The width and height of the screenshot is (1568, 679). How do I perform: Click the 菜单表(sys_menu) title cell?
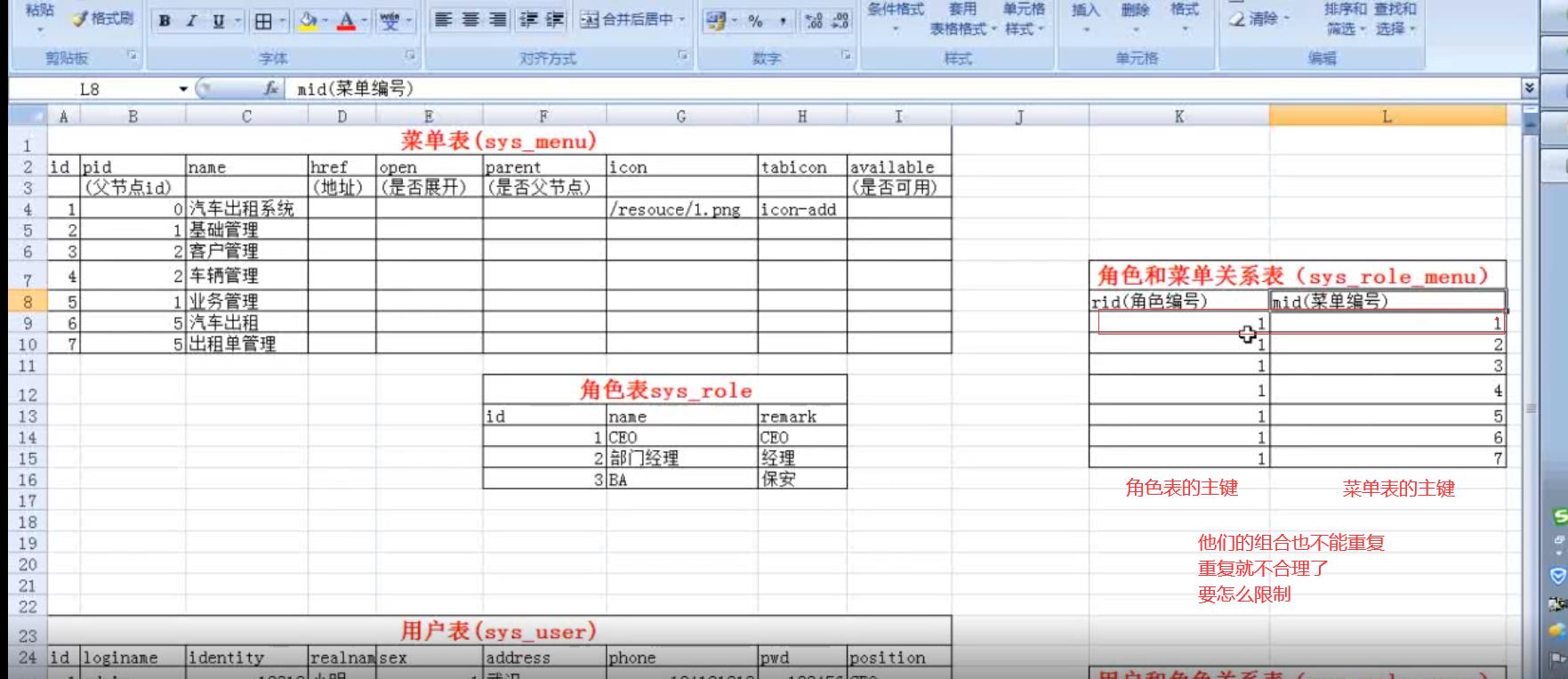click(499, 141)
